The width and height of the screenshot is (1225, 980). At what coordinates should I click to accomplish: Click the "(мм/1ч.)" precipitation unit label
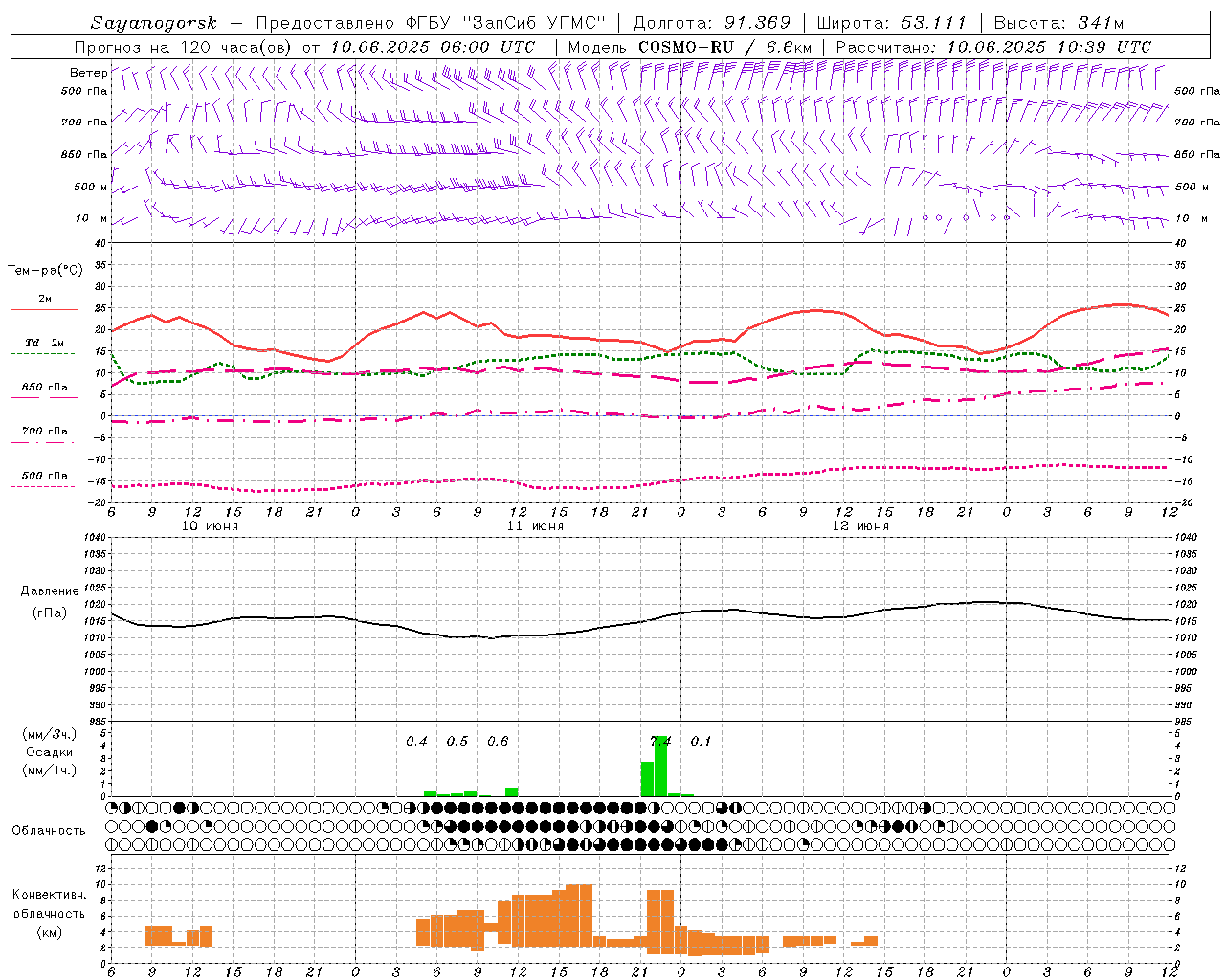coord(50,770)
